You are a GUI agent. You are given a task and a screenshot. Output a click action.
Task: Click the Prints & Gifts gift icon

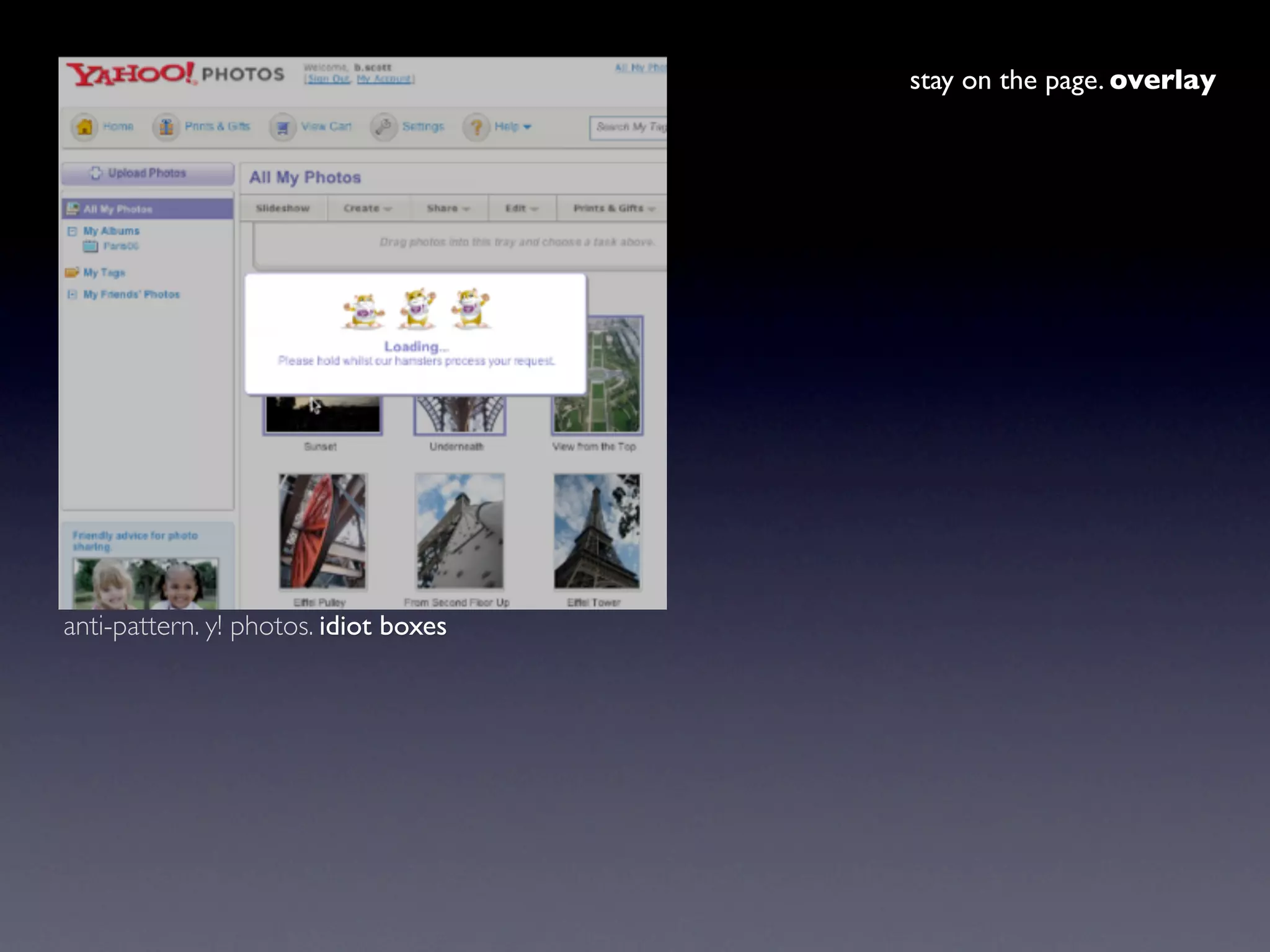coord(166,127)
